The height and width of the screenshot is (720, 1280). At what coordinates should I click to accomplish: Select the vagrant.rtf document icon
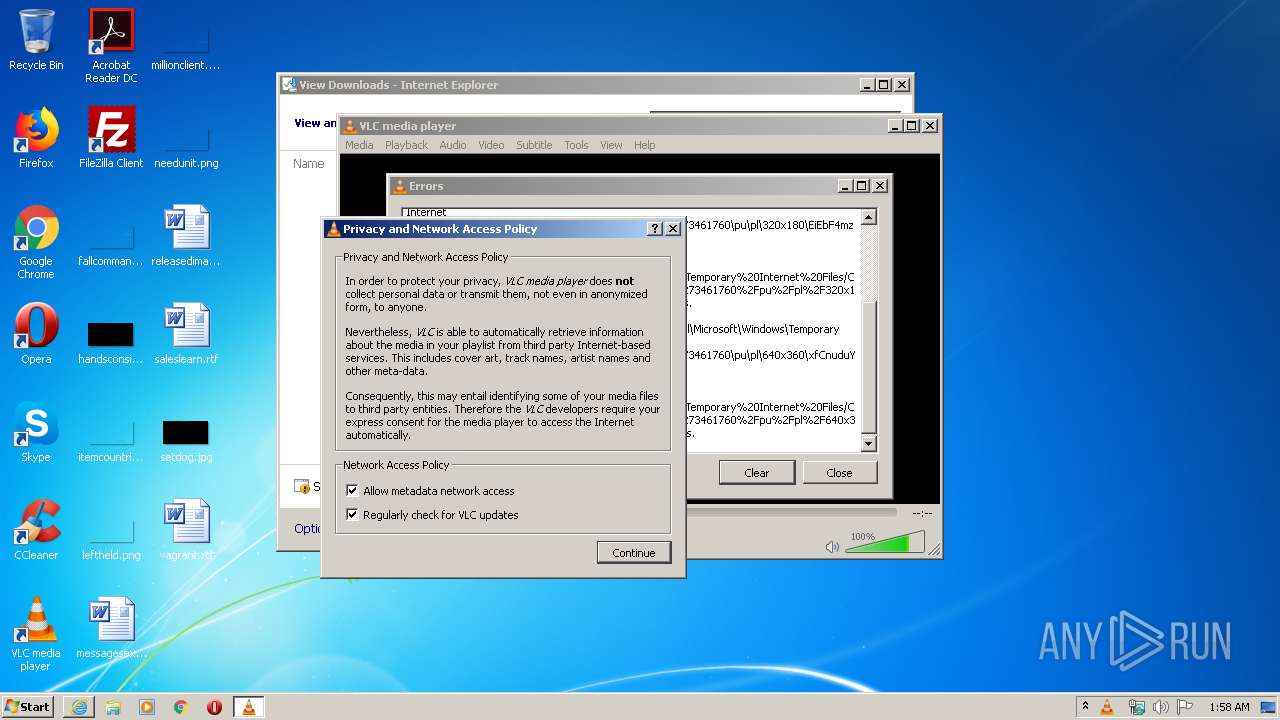(186, 530)
